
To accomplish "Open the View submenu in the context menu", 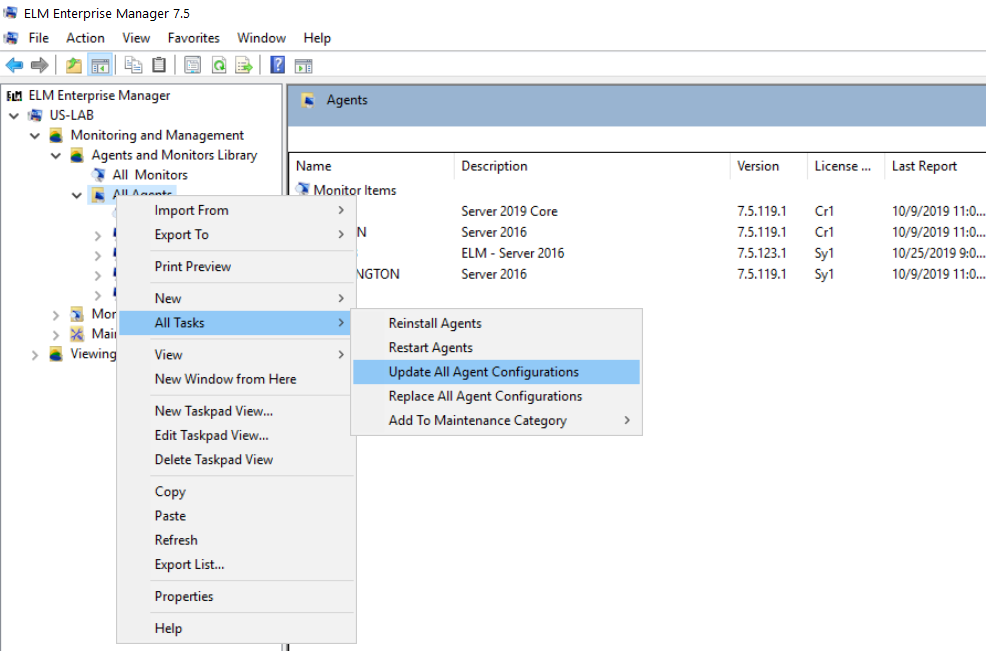I will point(236,355).
